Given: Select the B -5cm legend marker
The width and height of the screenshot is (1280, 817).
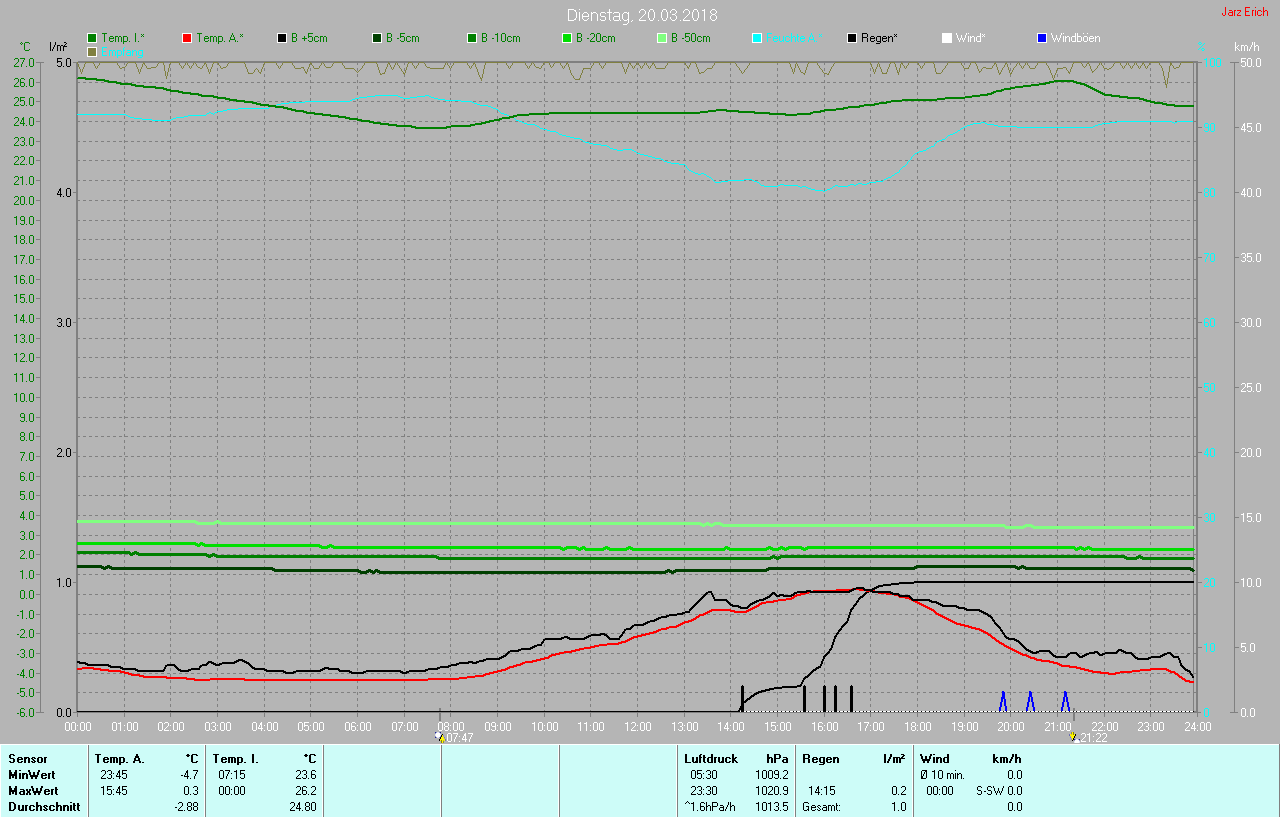Looking at the screenshot, I should (x=378, y=38).
